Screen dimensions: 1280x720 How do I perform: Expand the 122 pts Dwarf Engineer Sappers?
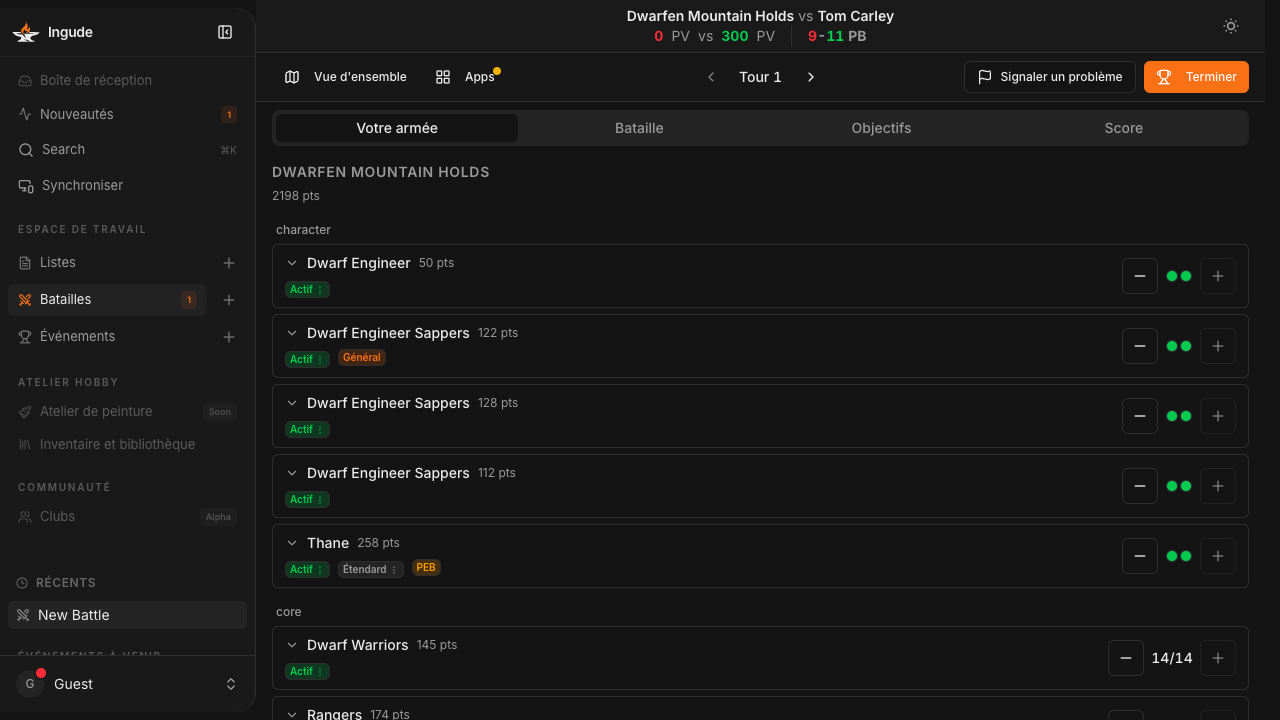[x=292, y=333]
